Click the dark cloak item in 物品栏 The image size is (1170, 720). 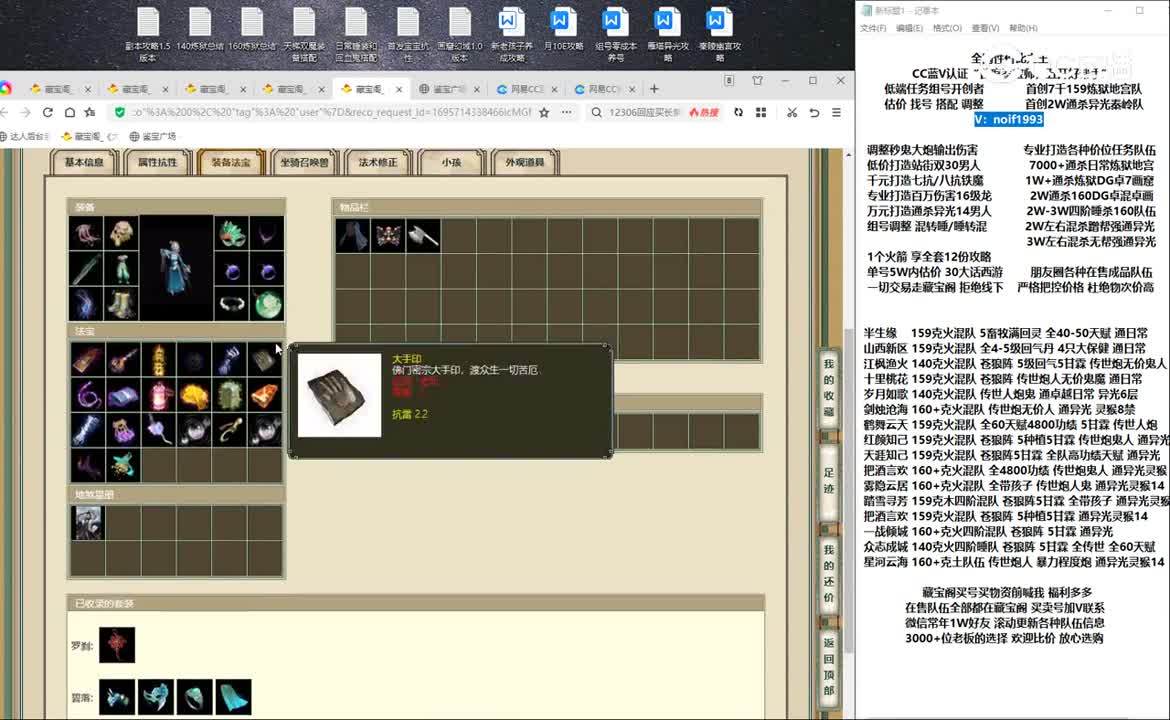(353, 236)
